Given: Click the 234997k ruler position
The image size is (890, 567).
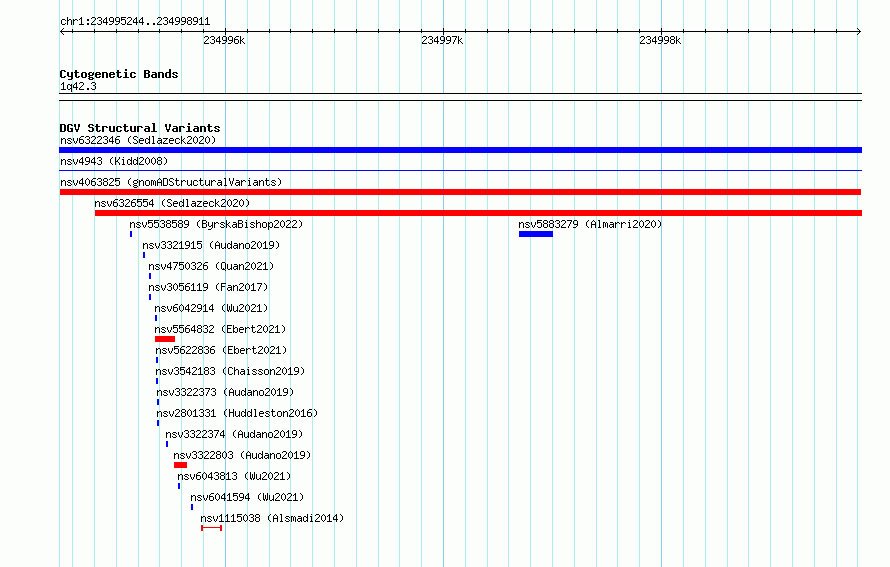Looking at the screenshot, I should point(442,40).
